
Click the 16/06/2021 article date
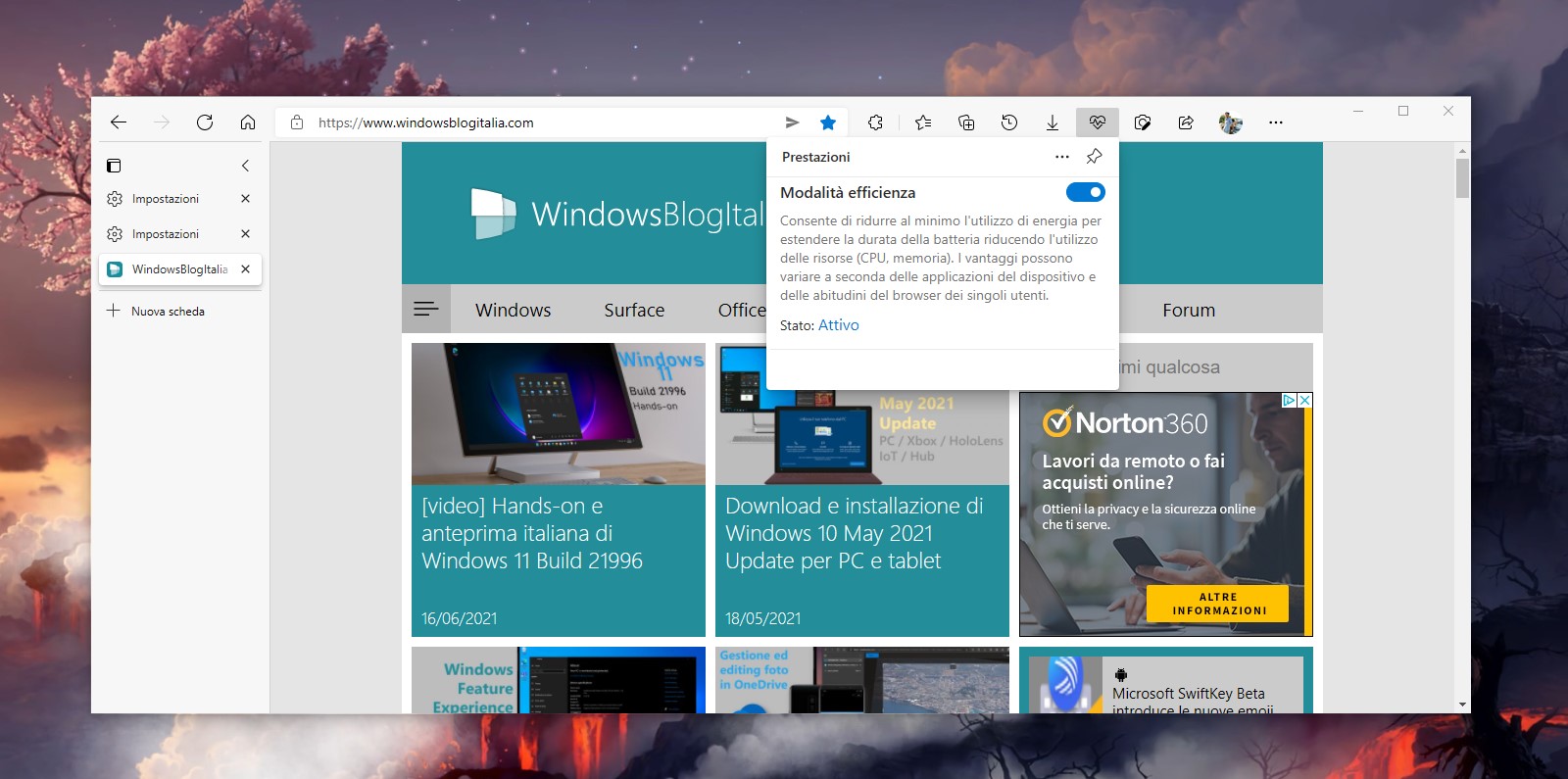(x=459, y=618)
